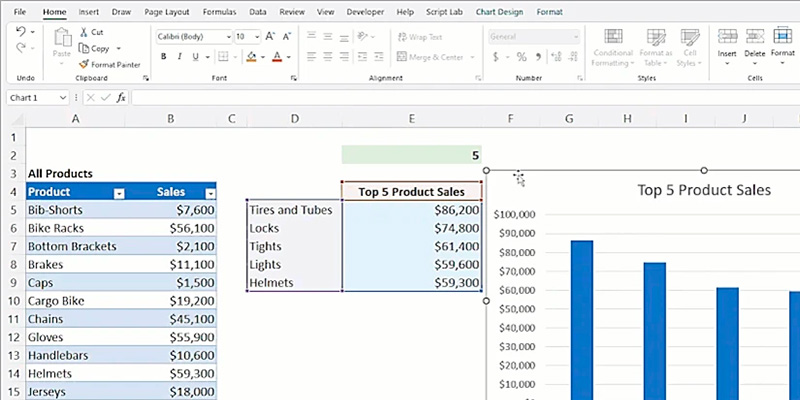Open the File menu

click(19, 12)
